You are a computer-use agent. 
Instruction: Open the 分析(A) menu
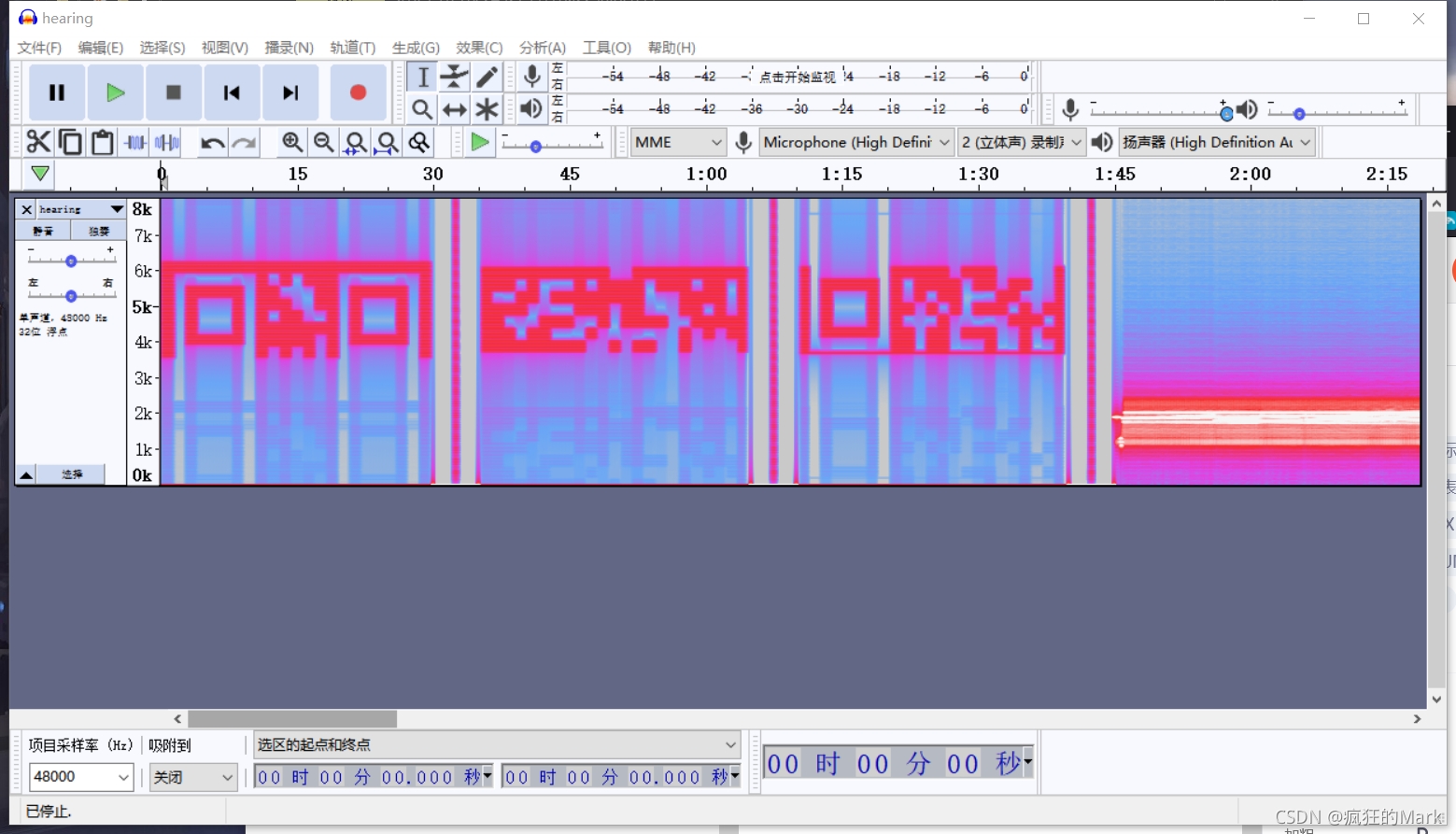(x=543, y=48)
